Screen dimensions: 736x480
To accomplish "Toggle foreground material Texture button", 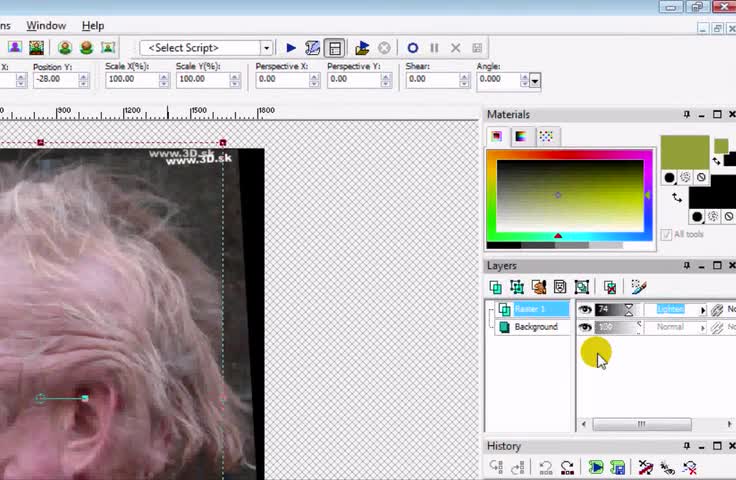I will click(x=685, y=177).
